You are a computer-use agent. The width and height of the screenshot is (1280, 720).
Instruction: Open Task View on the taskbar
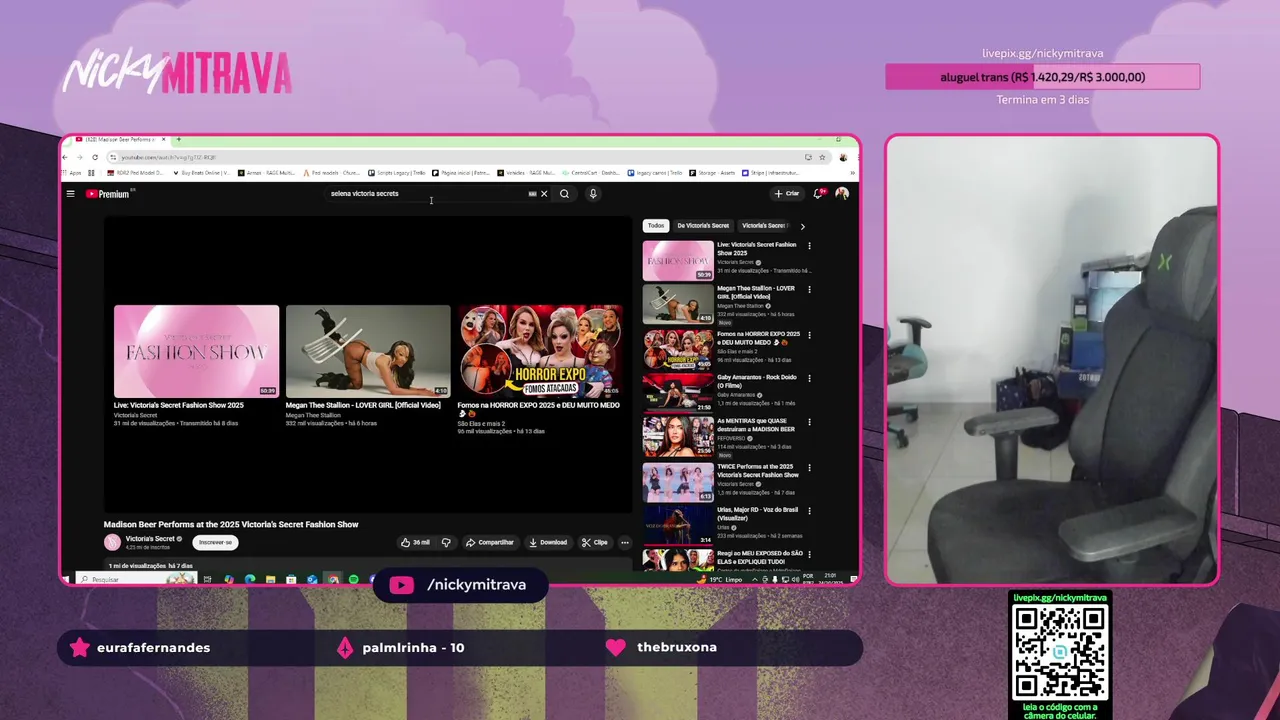click(208, 579)
